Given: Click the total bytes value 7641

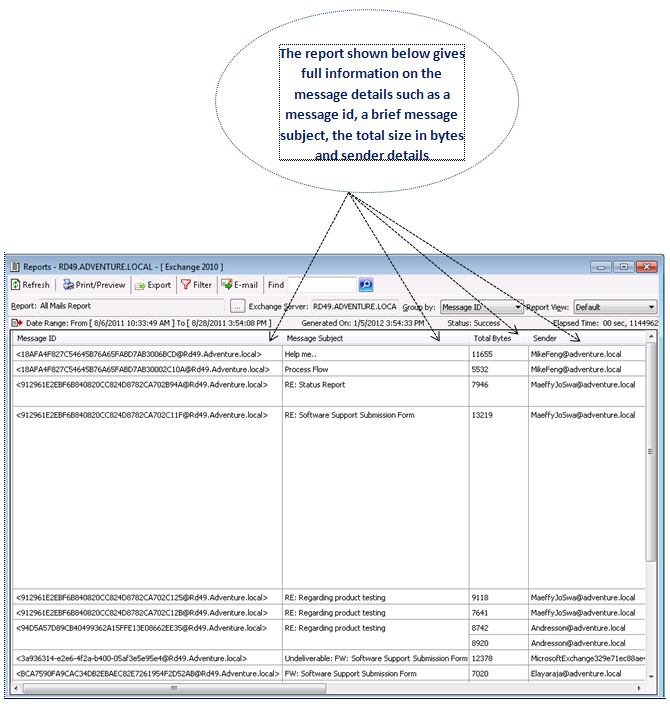Looking at the screenshot, I should pos(480,613).
